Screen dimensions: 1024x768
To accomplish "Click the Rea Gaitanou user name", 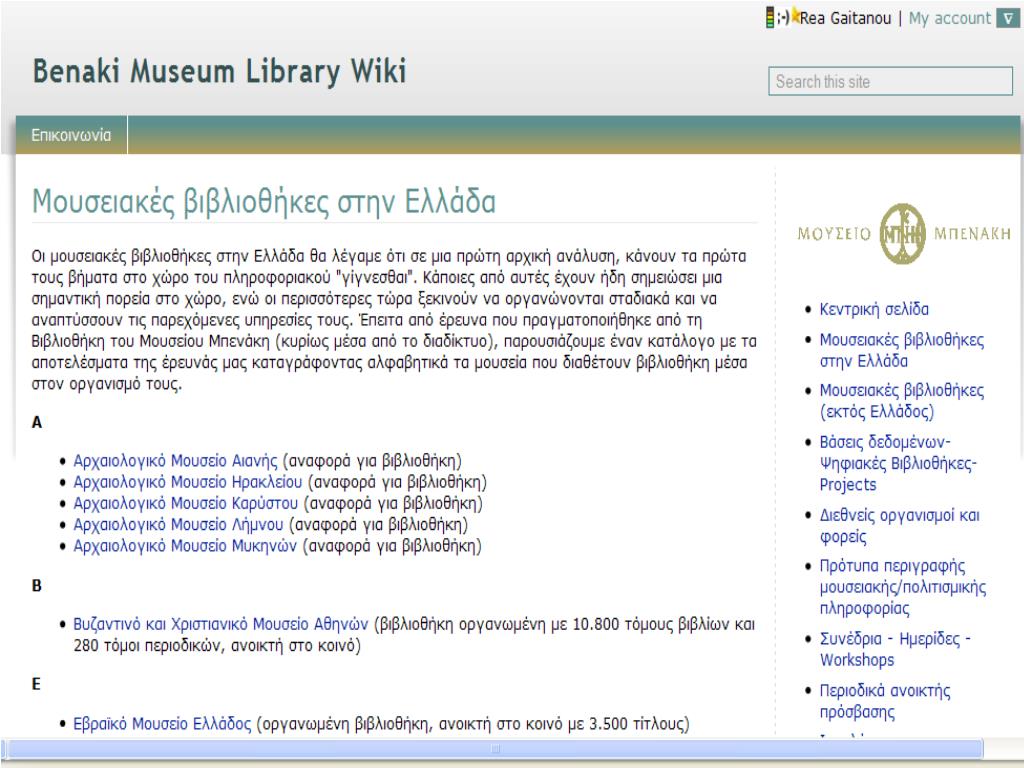I will [x=845, y=18].
